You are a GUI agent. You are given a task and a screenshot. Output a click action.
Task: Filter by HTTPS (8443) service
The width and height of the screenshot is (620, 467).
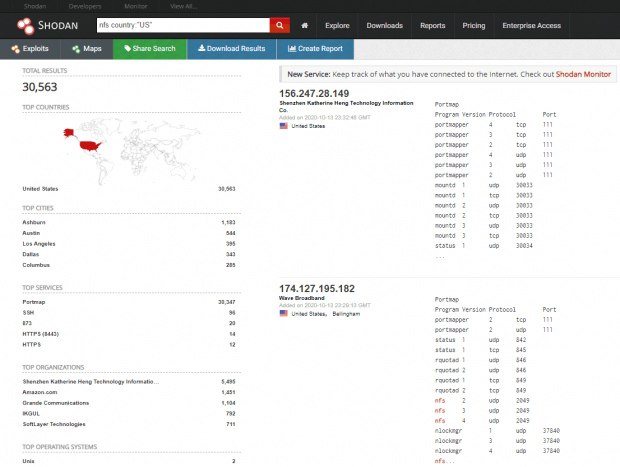click(x=41, y=334)
